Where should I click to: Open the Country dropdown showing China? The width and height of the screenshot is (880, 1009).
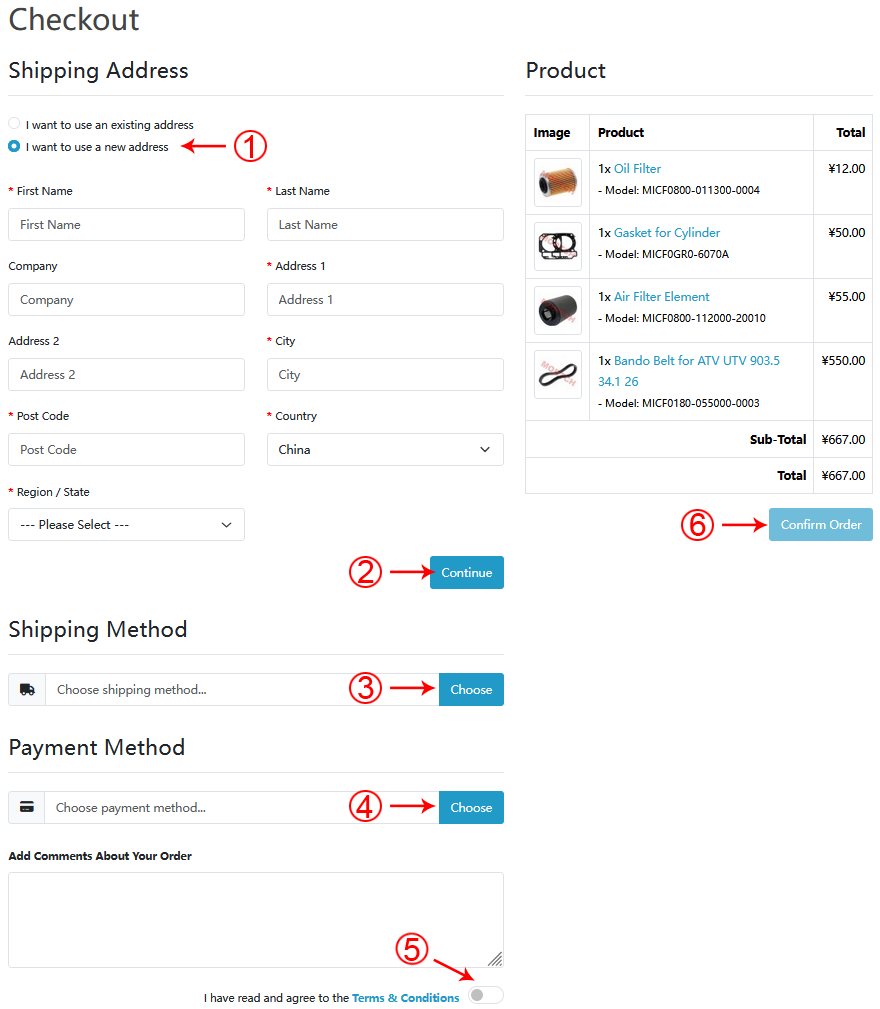[x=385, y=449]
